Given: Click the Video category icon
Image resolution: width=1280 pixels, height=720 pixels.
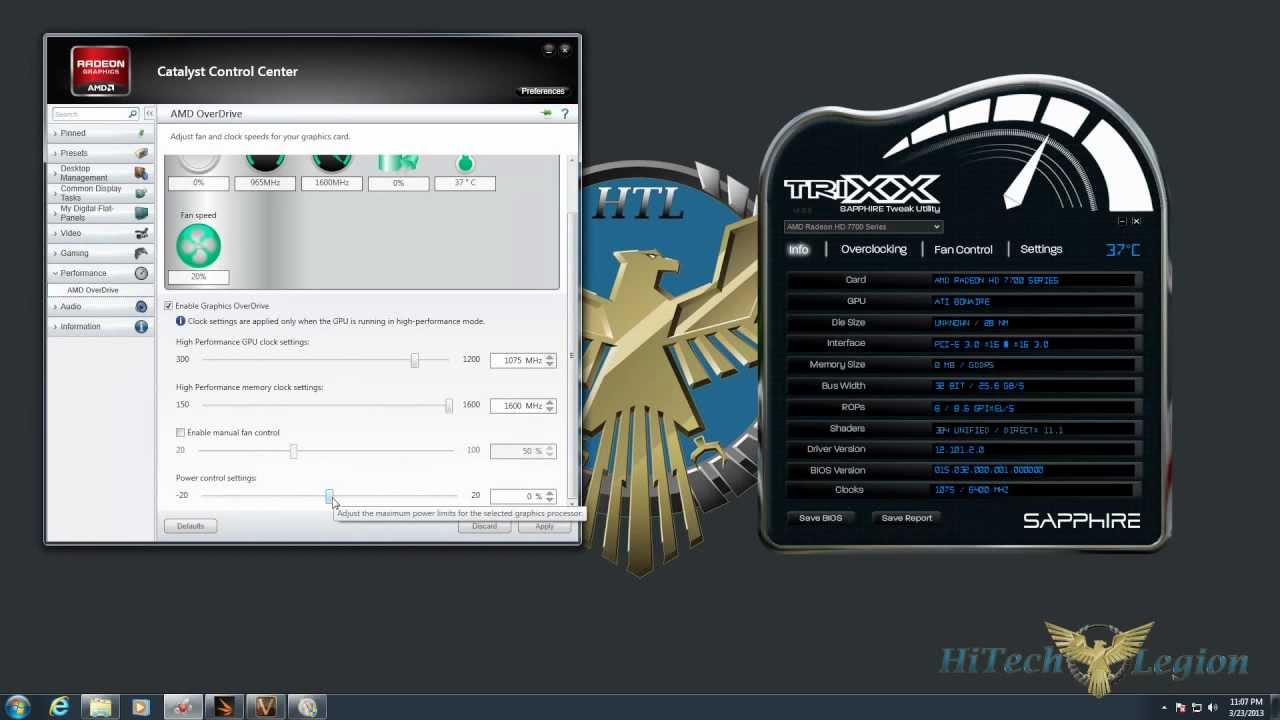Looking at the screenshot, I should coord(141,233).
